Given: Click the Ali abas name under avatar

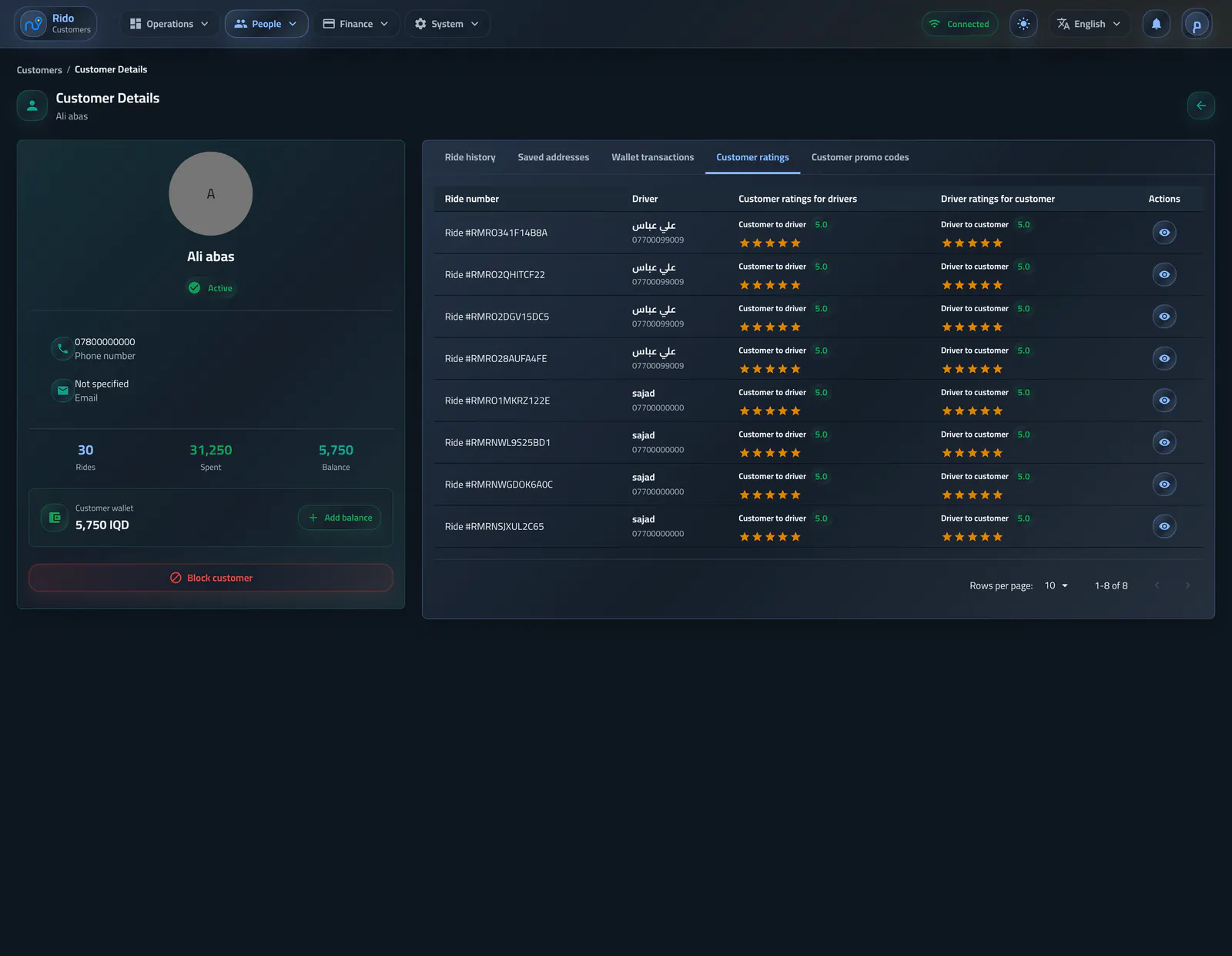Looking at the screenshot, I should point(211,257).
